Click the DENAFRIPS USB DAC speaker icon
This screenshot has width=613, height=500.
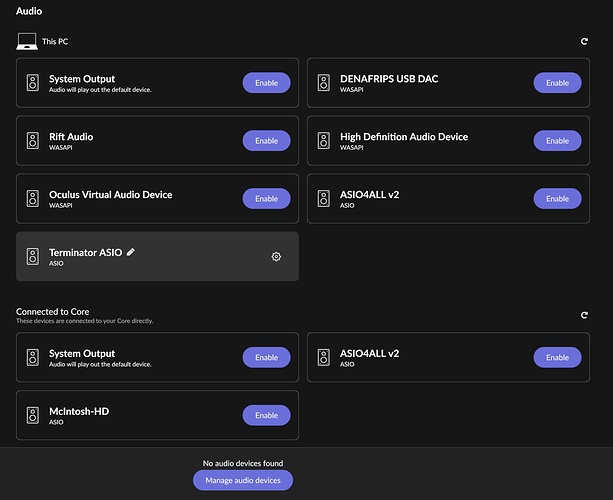click(324, 83)
